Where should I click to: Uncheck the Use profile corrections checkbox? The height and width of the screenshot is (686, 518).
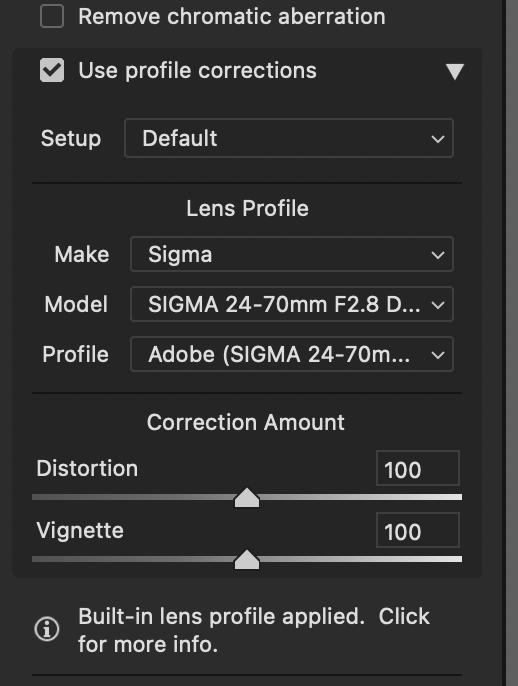point(52,70)
